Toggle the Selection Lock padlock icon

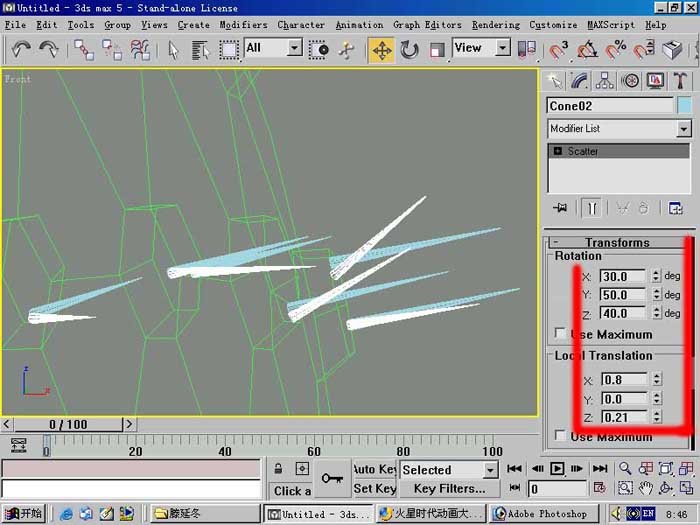pyautogui.click(x=278, y=469)
